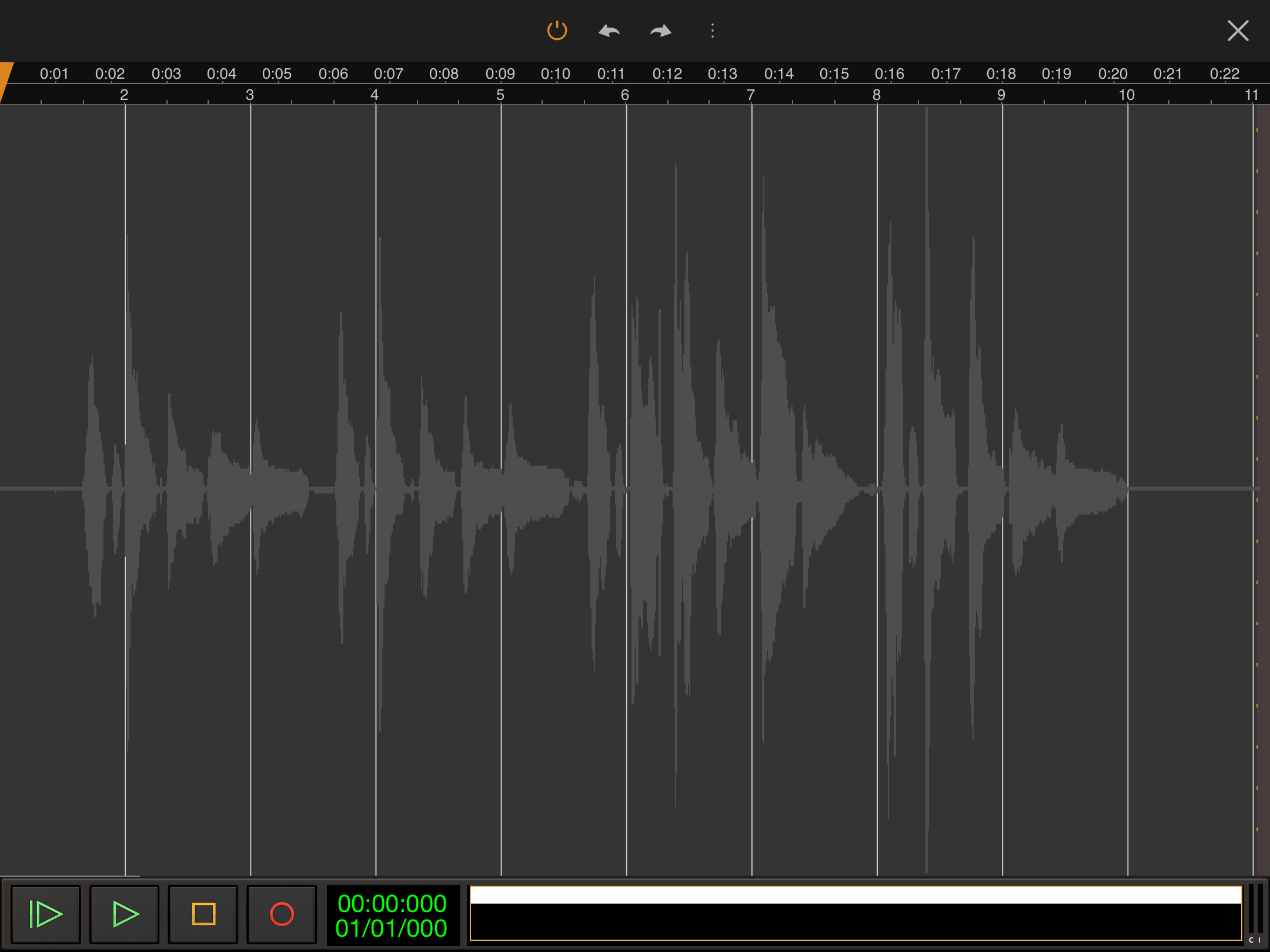Screen dimensions: 1270x952
Task: Click the 0:10 time ruler mark
Action: pyautogui.click(x=555, y=74)
